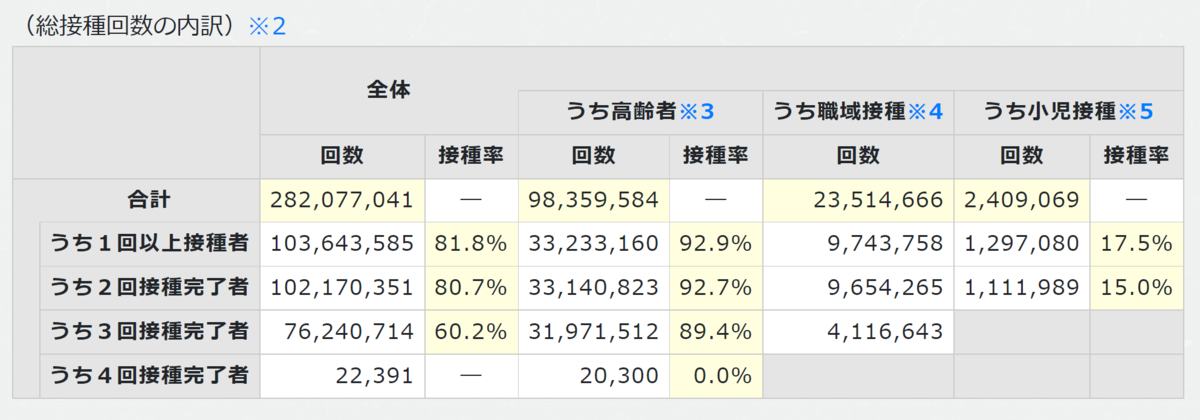Open the ※3 footnote beside うち高齢者
The image size is (1200, 420).
click(x=697, y=111)
